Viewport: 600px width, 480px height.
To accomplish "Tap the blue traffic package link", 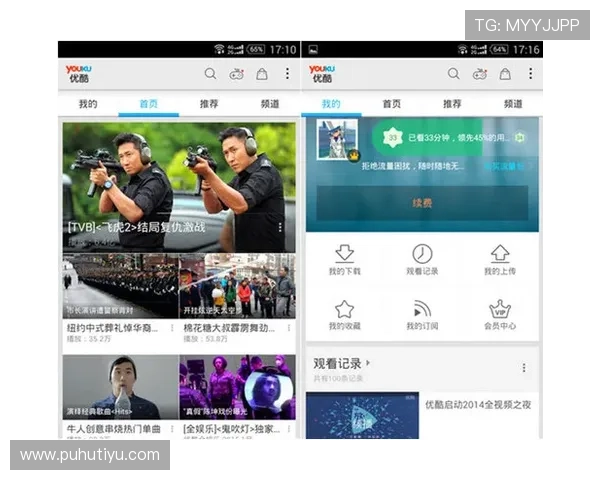I will (x=504, y=166).
